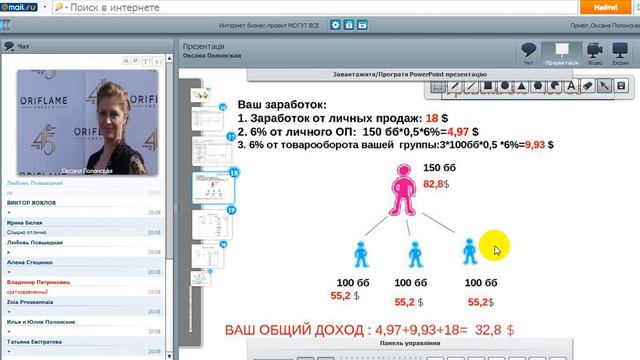This screenshot has height=360, width=640.
Task: Select the eraser tool
Action: tap(588, 86)
